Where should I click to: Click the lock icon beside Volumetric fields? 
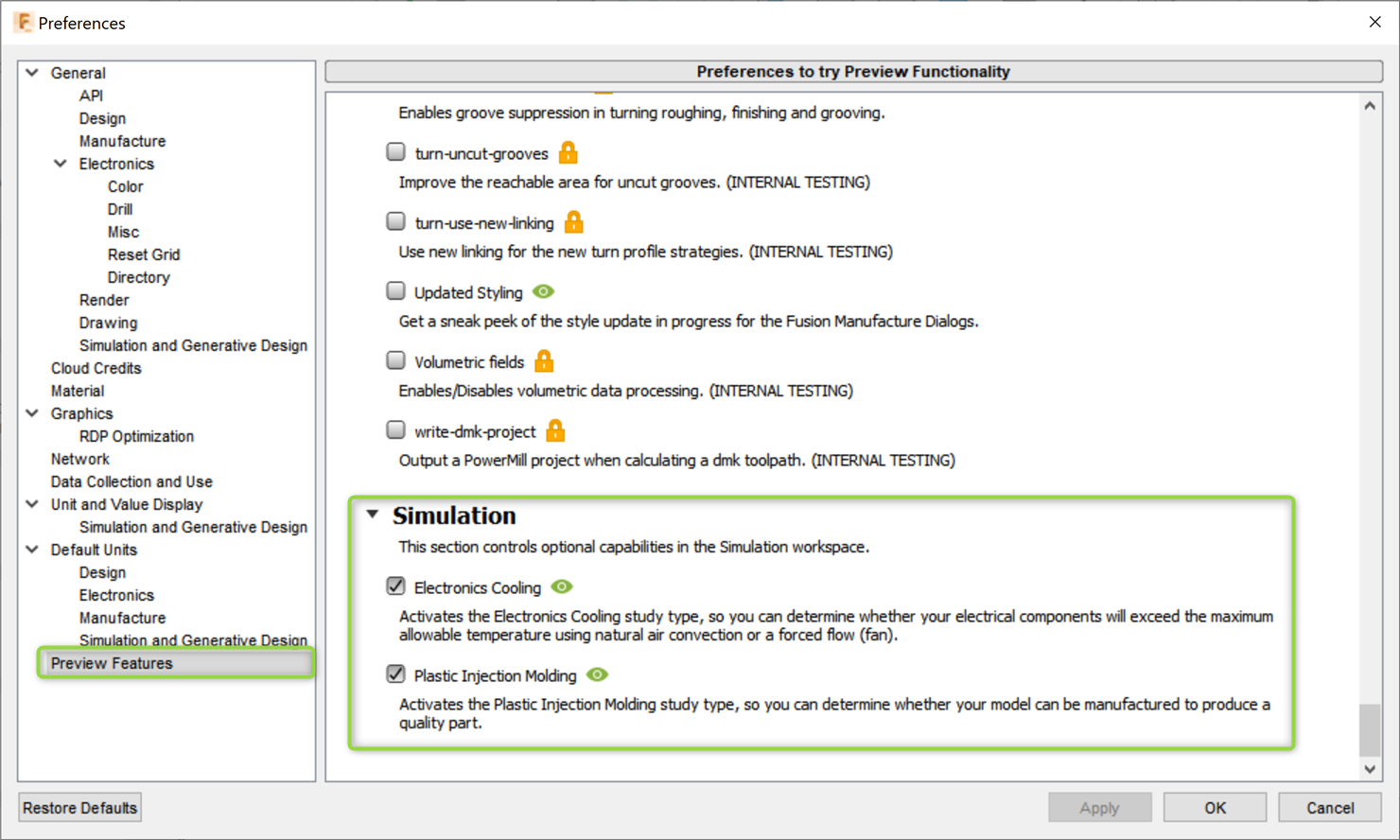[x=544, y=360]
